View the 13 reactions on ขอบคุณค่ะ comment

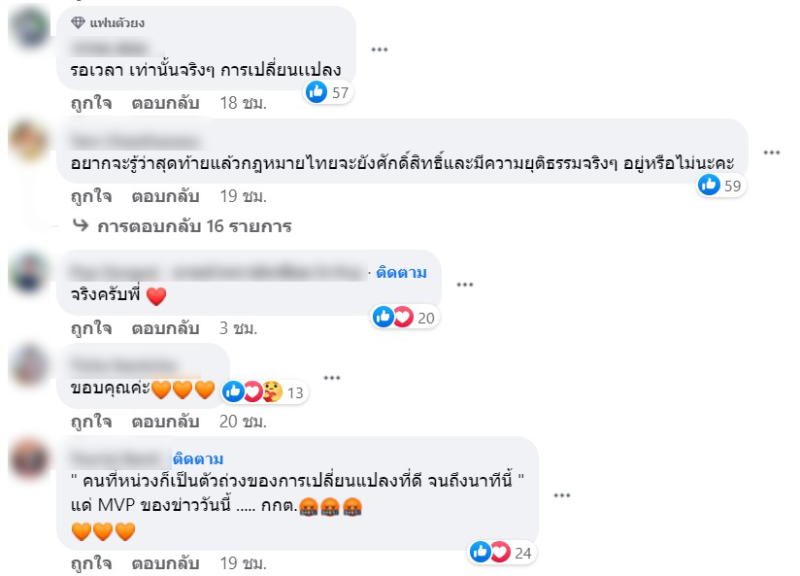click(x=263, y=392)
